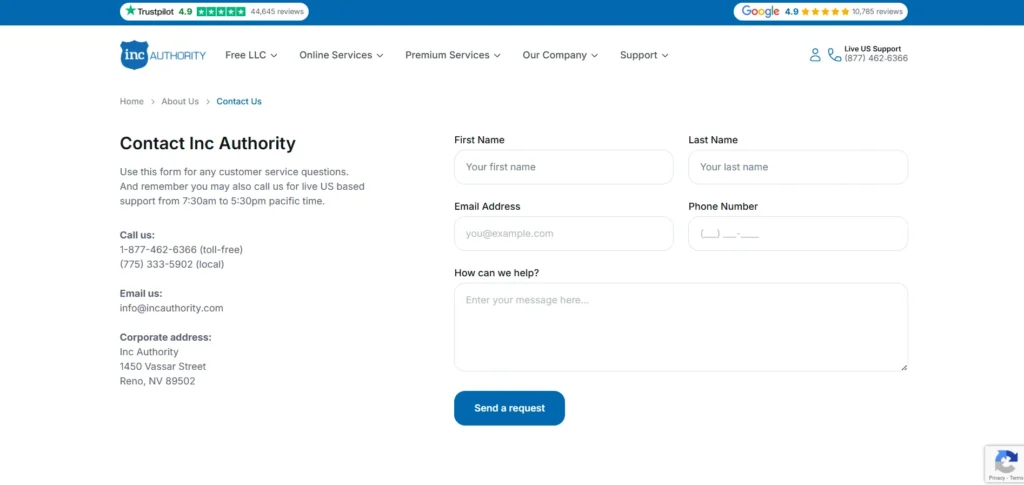Viewport: 1024px width, 485px height.
Task: Open the Our Company menu
Action: (x=560, y=55)
